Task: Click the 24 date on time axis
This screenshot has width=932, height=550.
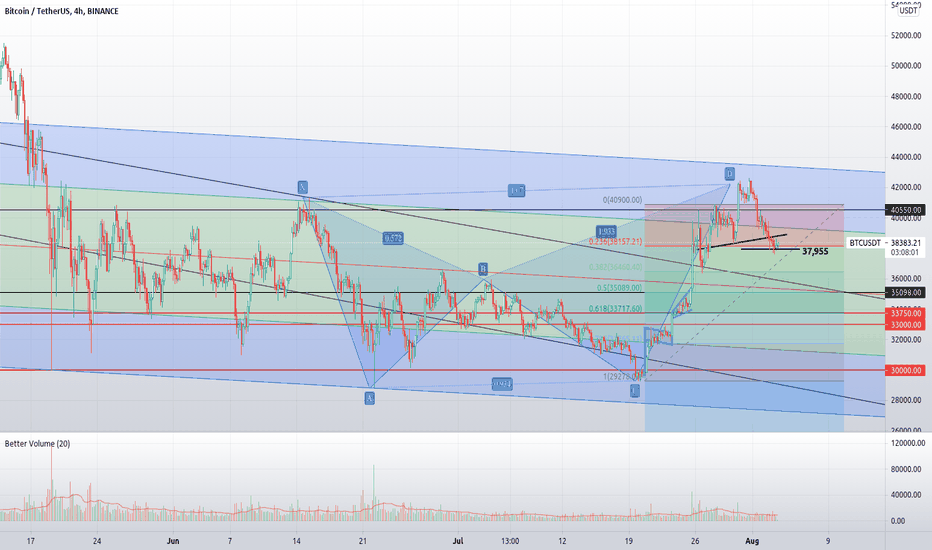Action: tap(97, 541)
